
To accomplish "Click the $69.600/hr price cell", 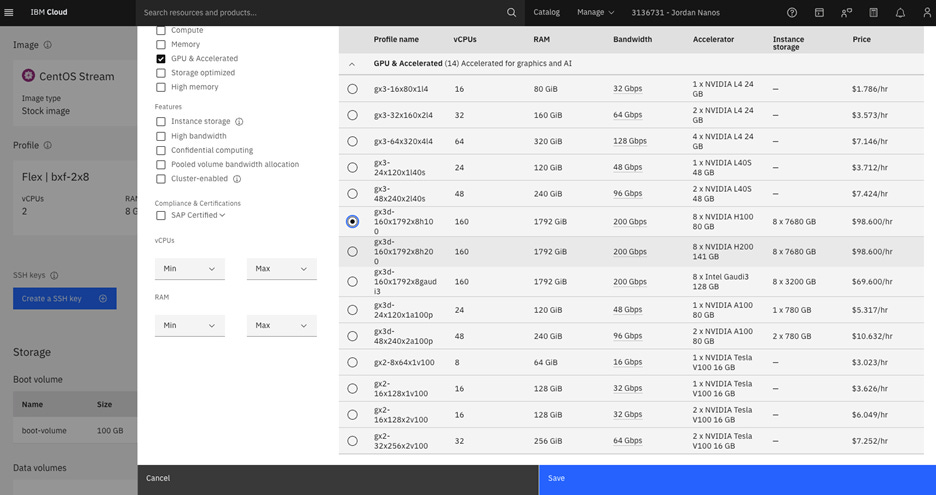I will point(872,282).
